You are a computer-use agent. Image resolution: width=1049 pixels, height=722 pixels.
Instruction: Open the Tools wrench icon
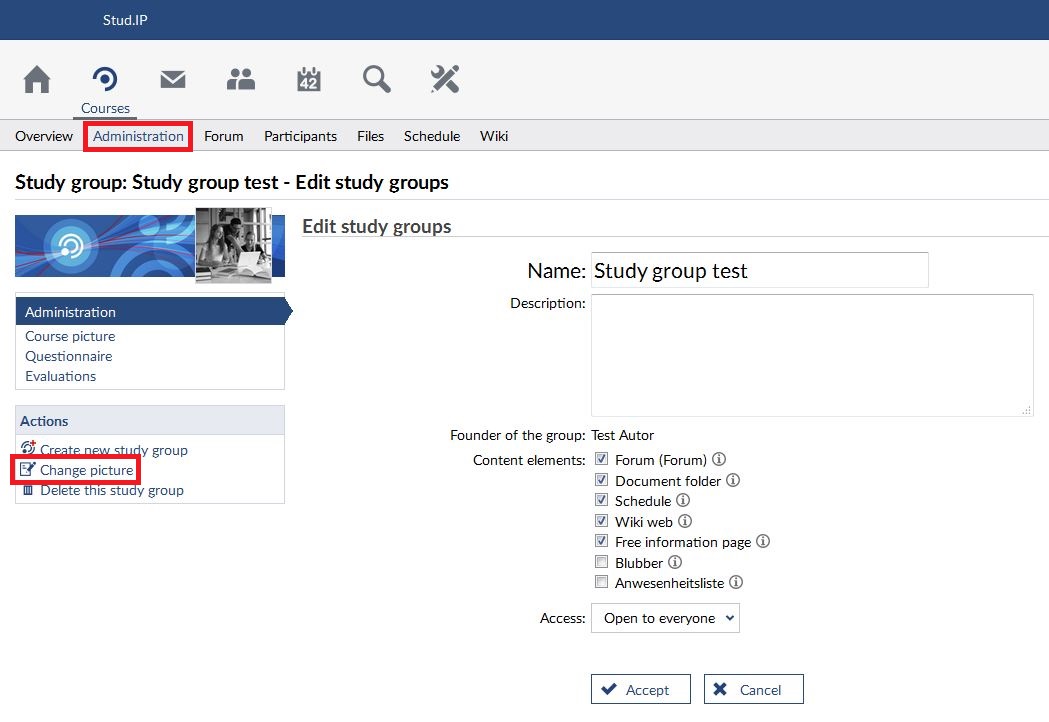coord(445,79)
